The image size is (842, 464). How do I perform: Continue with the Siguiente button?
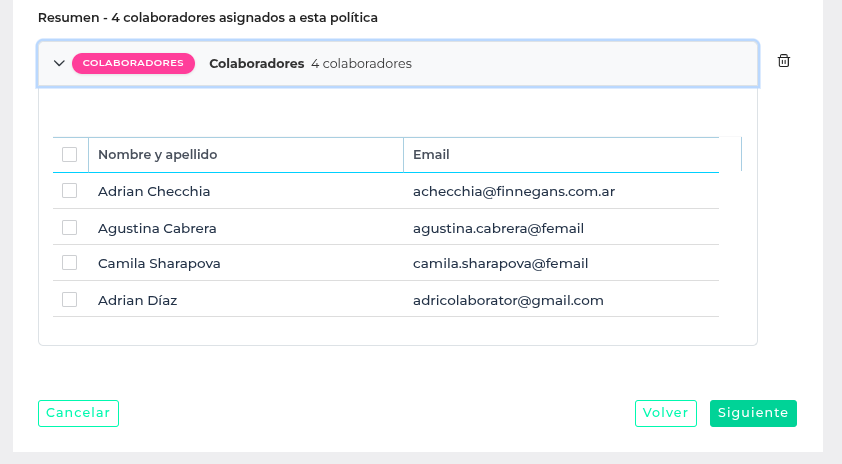point(753,413)
